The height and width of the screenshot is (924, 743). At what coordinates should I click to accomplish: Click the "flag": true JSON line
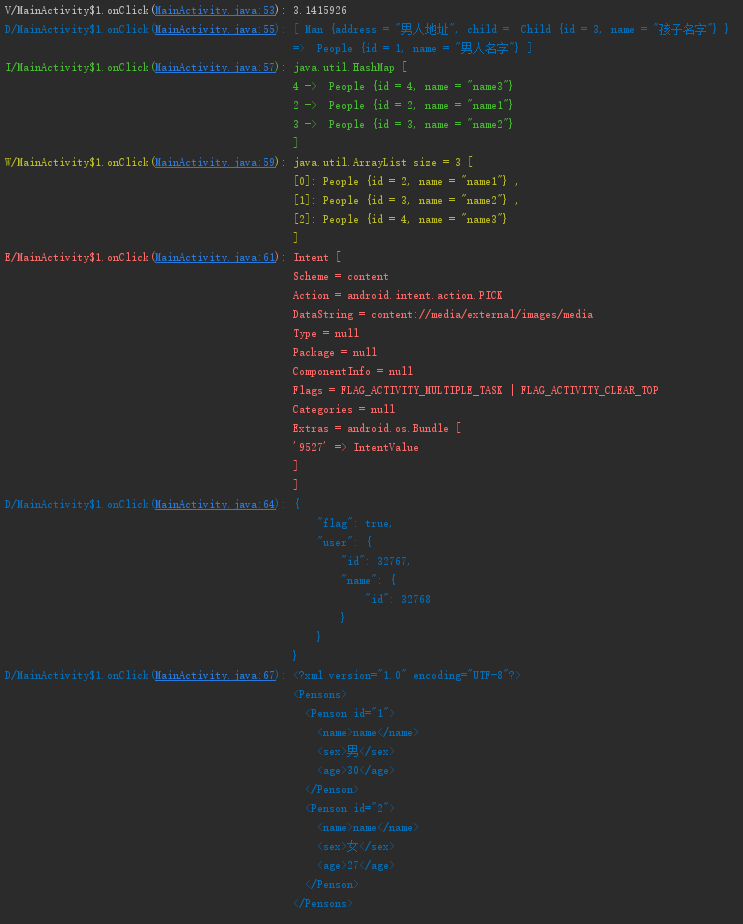point(355,523)
